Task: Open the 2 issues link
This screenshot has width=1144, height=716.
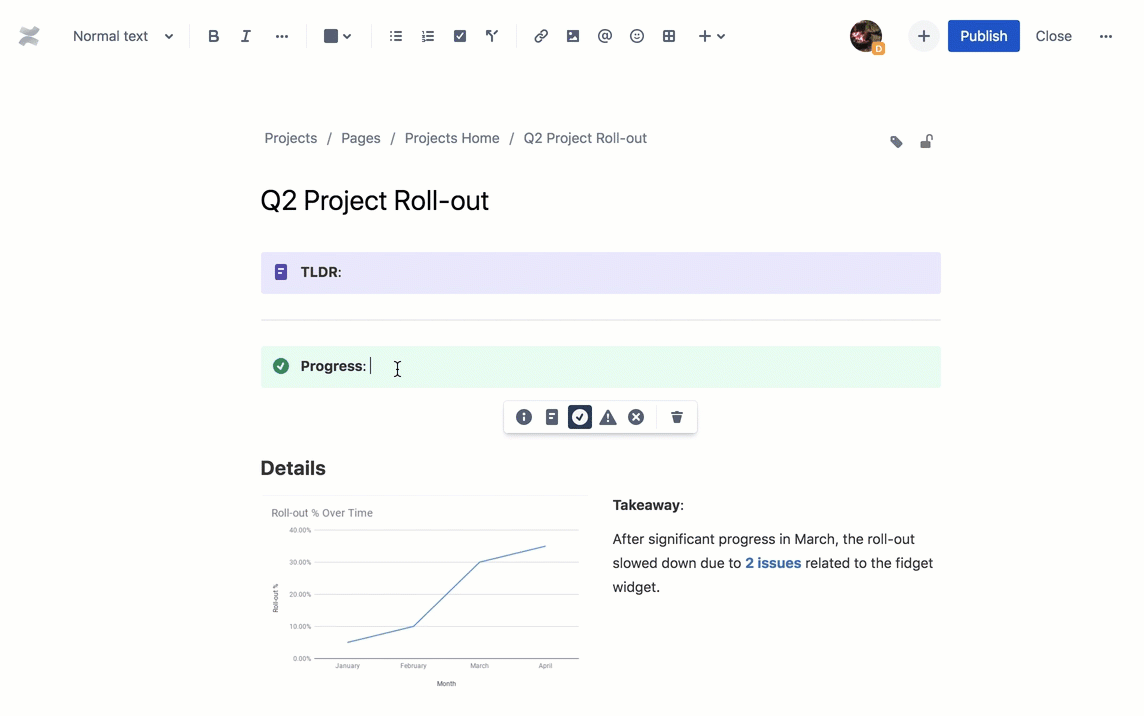Action: [x=773, y=563]
